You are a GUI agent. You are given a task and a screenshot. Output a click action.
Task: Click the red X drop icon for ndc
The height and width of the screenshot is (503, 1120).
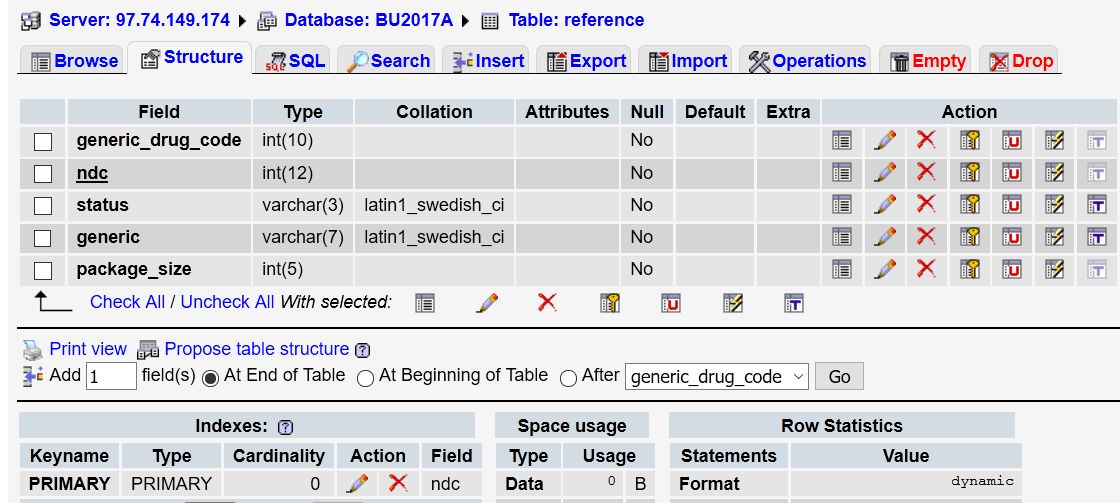click(927, 173)
